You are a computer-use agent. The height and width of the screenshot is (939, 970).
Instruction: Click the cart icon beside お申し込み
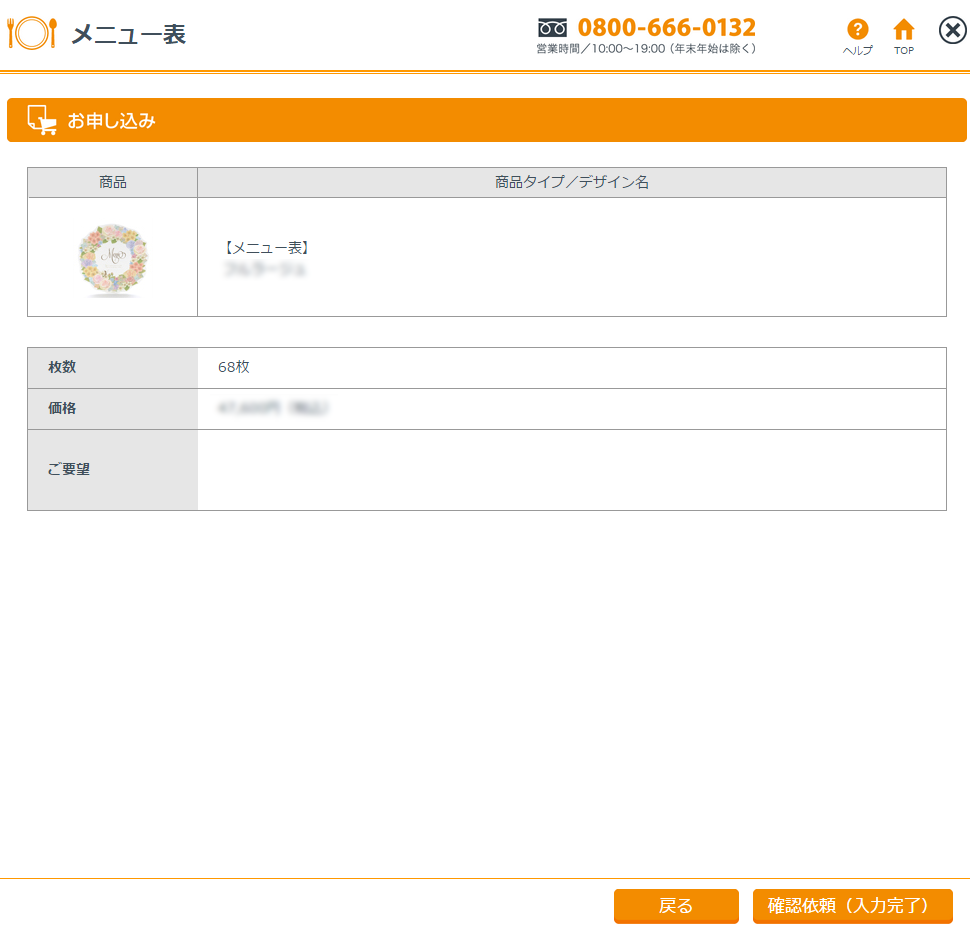coord(41,120)
